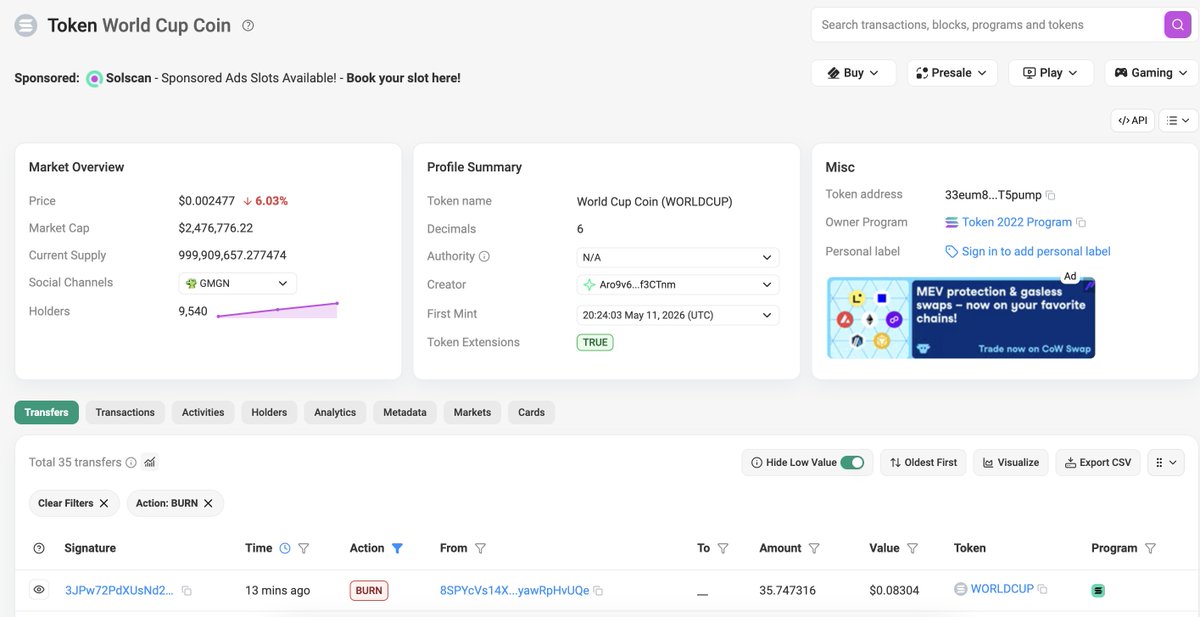Click the TRUE token extensions badge

[595, 342]
